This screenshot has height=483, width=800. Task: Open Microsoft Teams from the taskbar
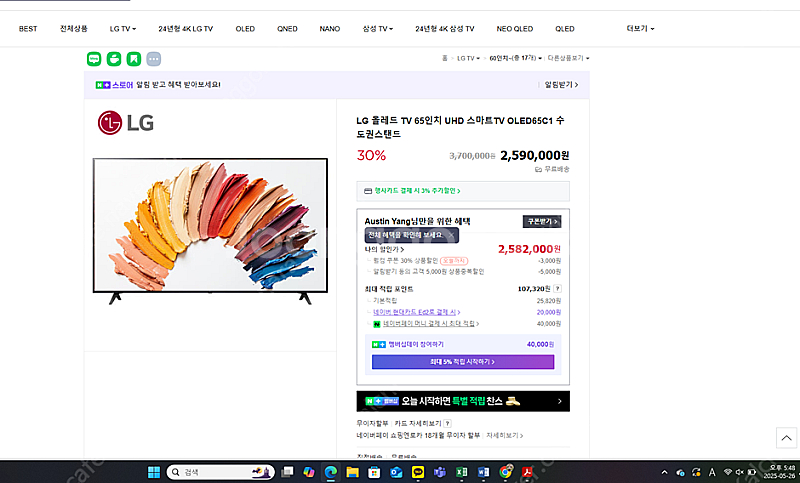(439, 472)
